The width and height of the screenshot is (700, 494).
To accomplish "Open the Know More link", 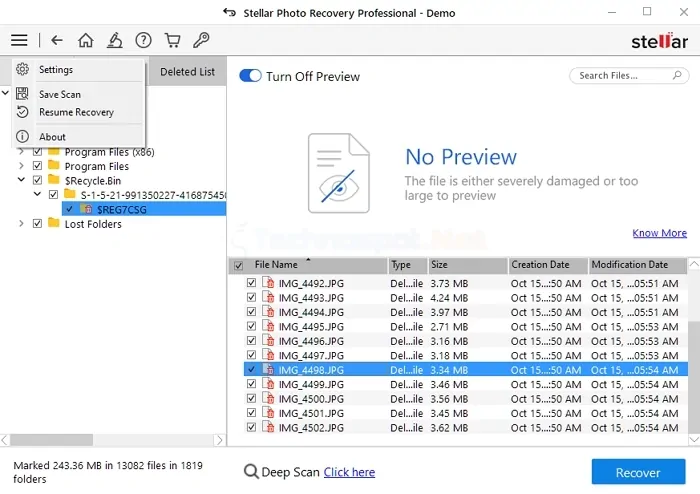I will pos(659,233).
